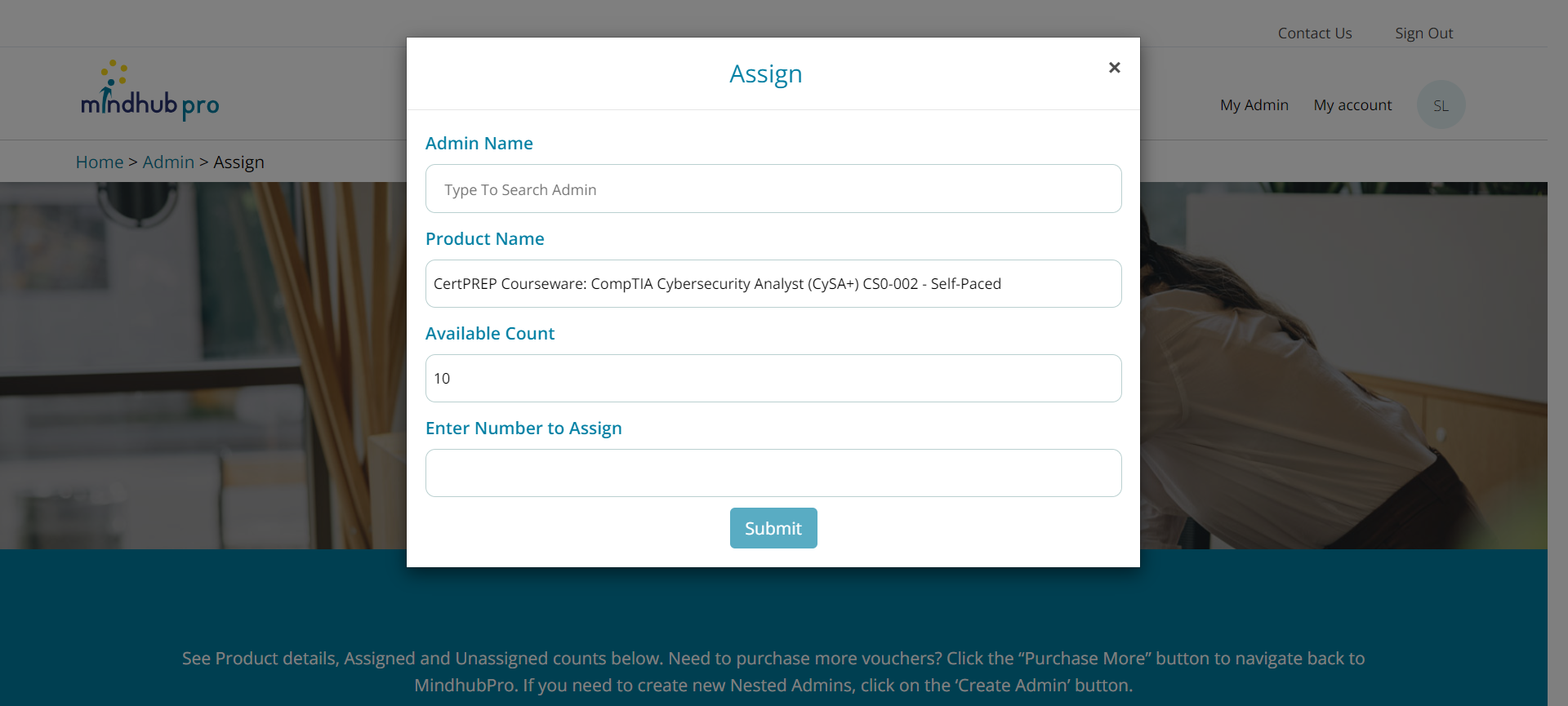Click the mindhub pro logo
The image size is (1568, 706).
coord(150,91)
